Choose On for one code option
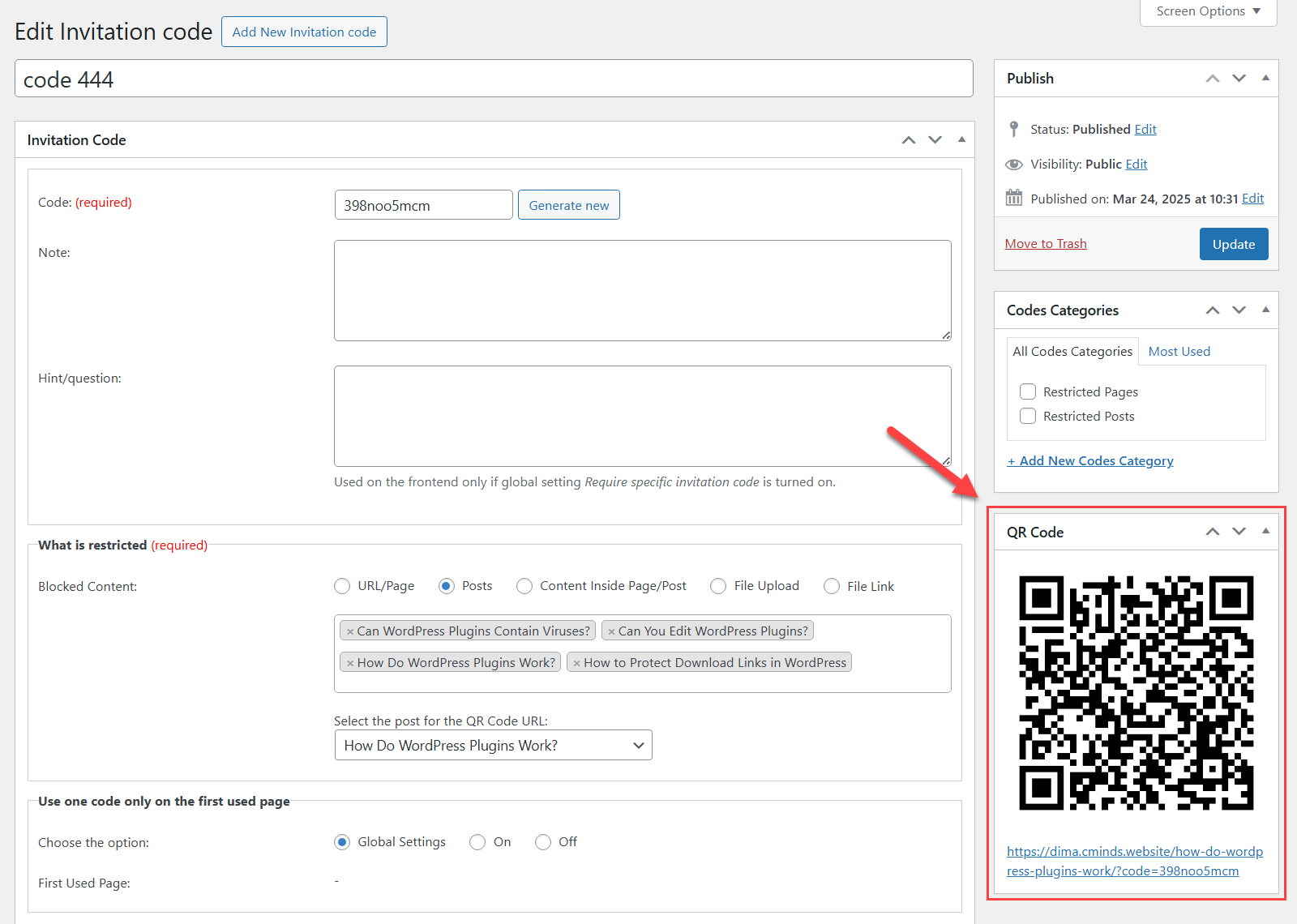The height and width of the screenshot is (924, 1297). (477, 842)
